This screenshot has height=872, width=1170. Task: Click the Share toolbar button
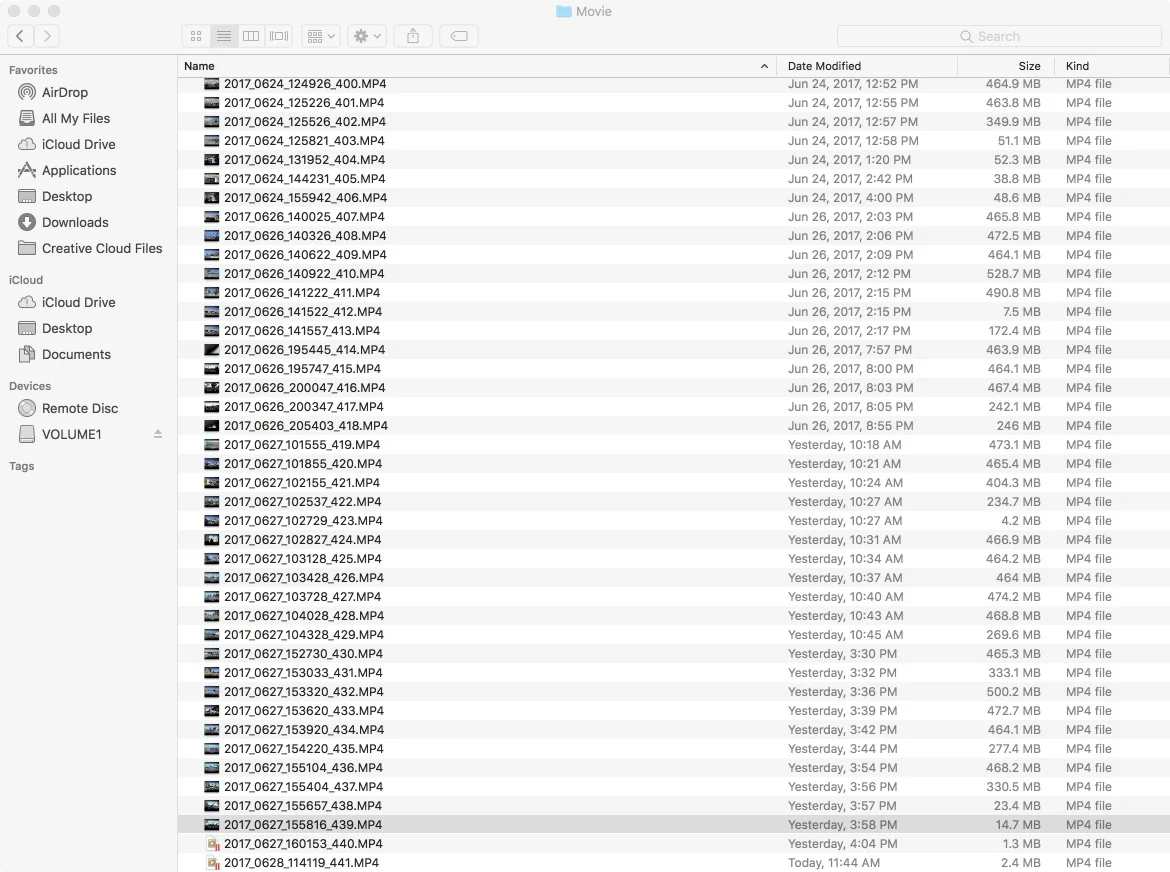coord(413,36)
